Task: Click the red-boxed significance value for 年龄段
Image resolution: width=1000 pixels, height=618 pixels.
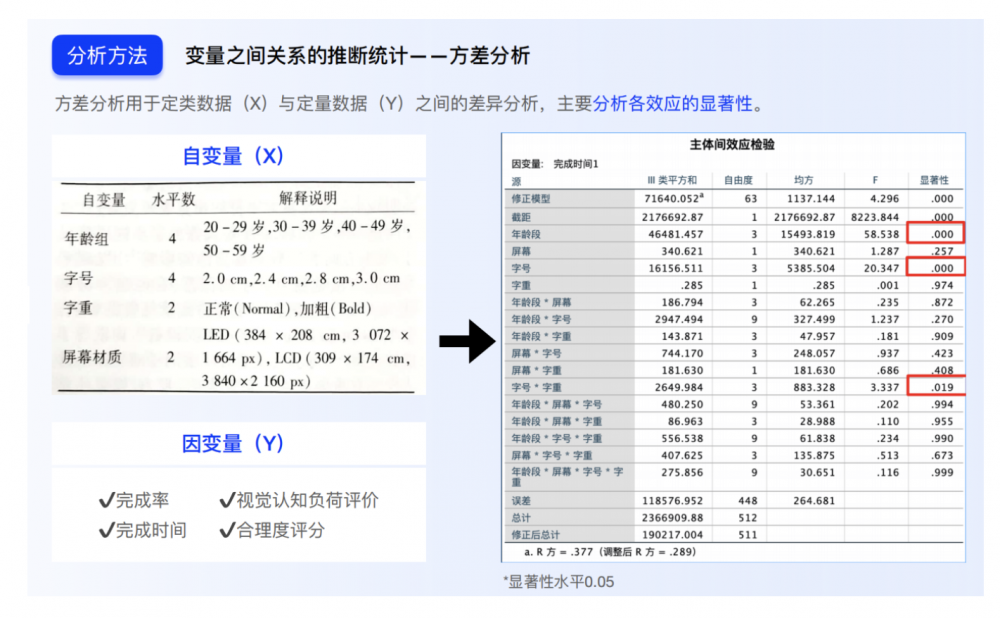Action: point(935,233)
